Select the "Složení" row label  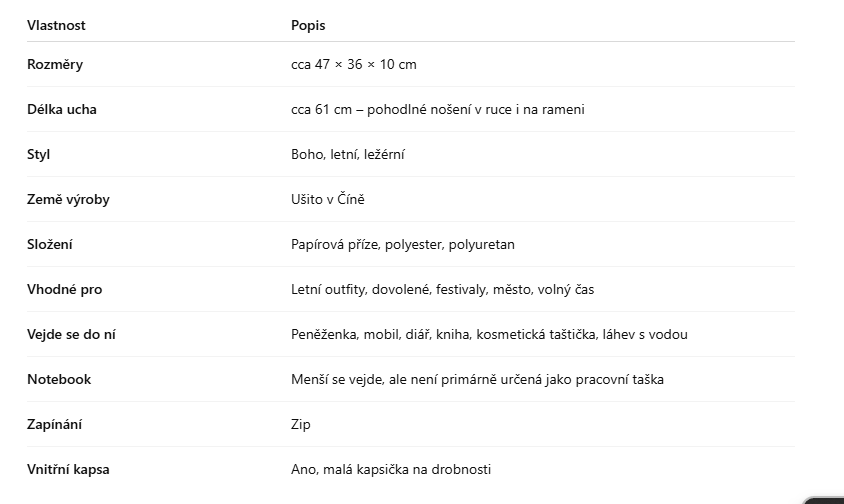click(x=50, y=244)
